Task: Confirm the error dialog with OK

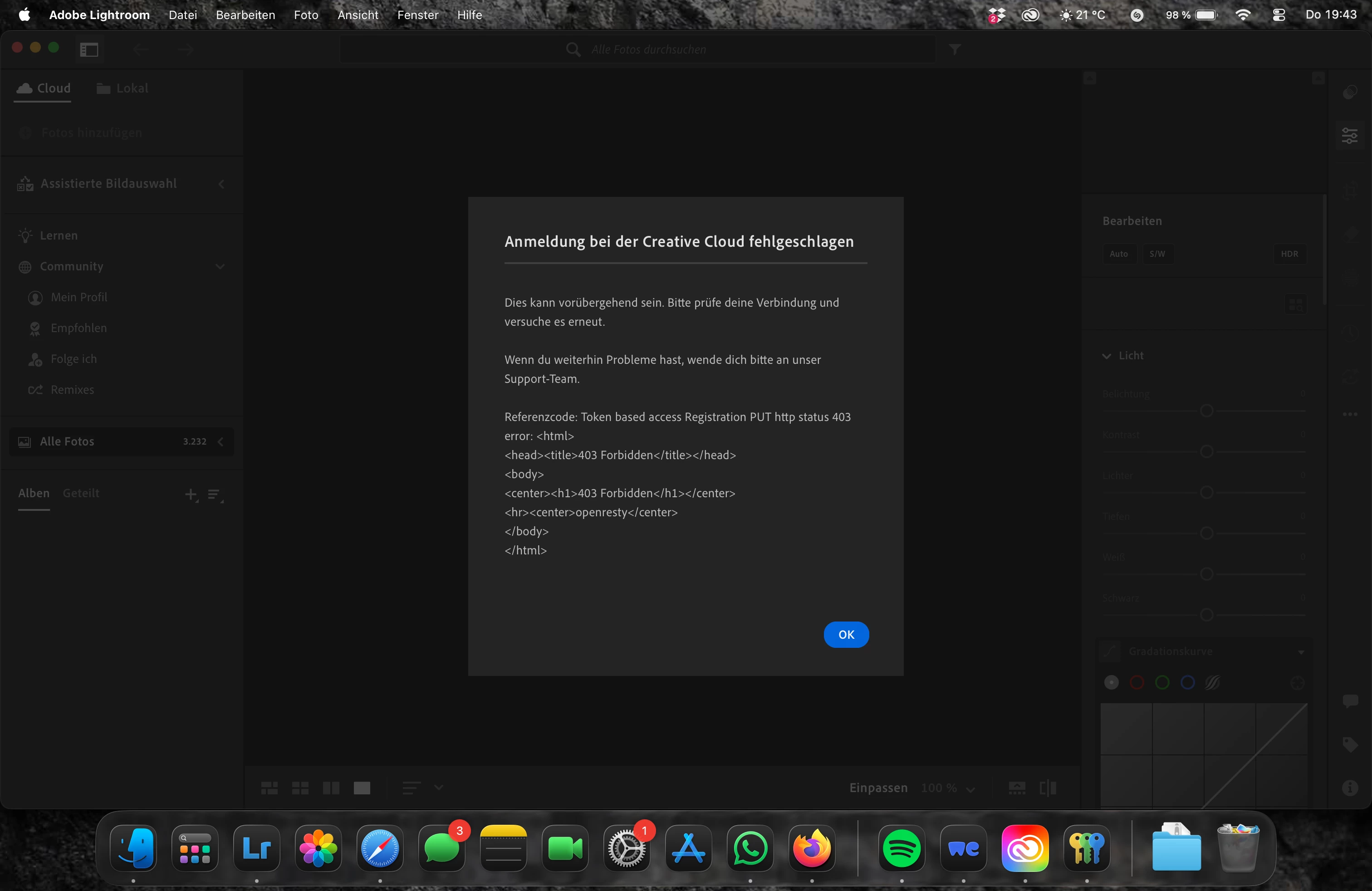Action: point(846,635)
